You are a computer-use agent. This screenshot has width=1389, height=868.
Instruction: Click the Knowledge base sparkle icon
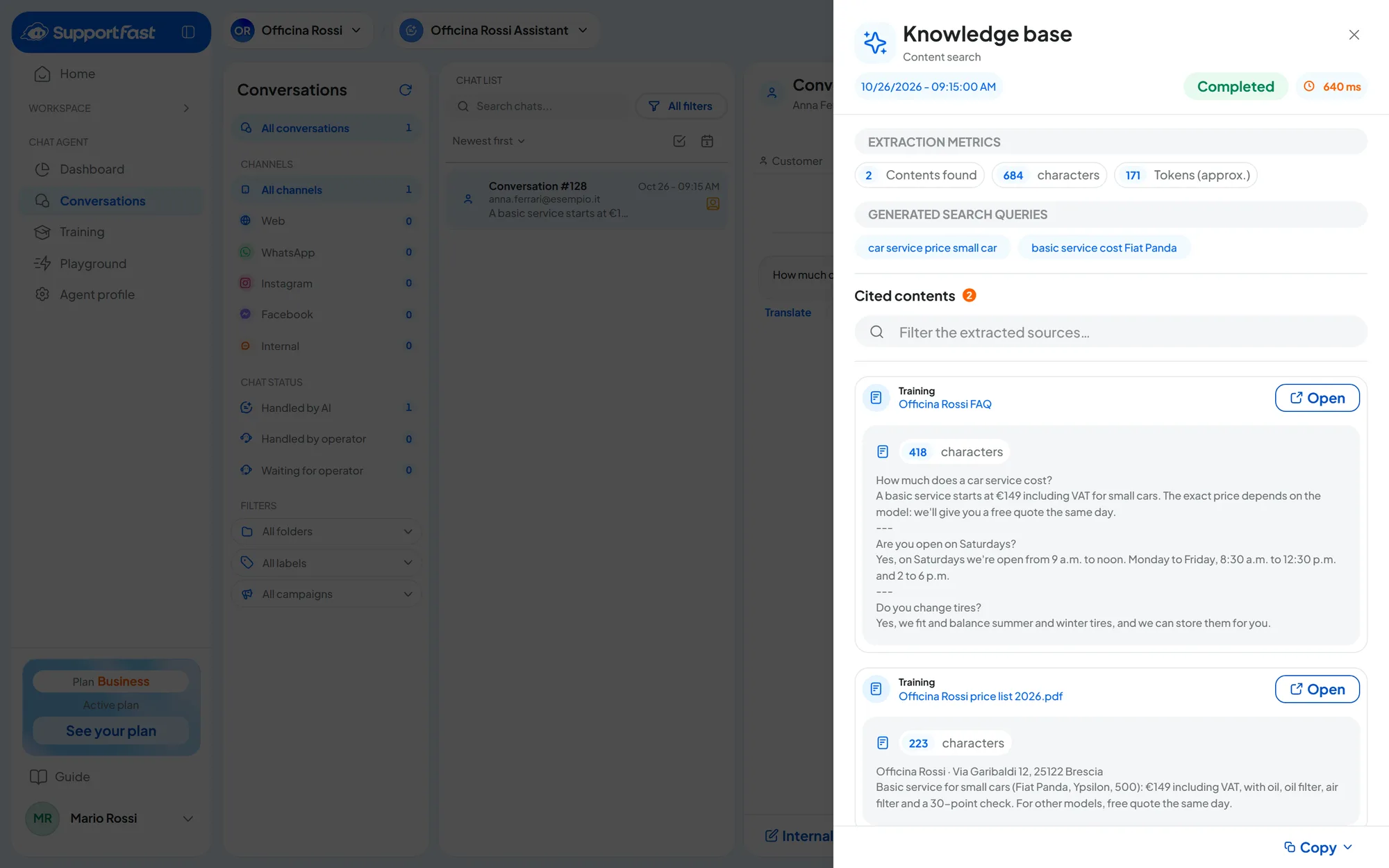click(875, 42)
